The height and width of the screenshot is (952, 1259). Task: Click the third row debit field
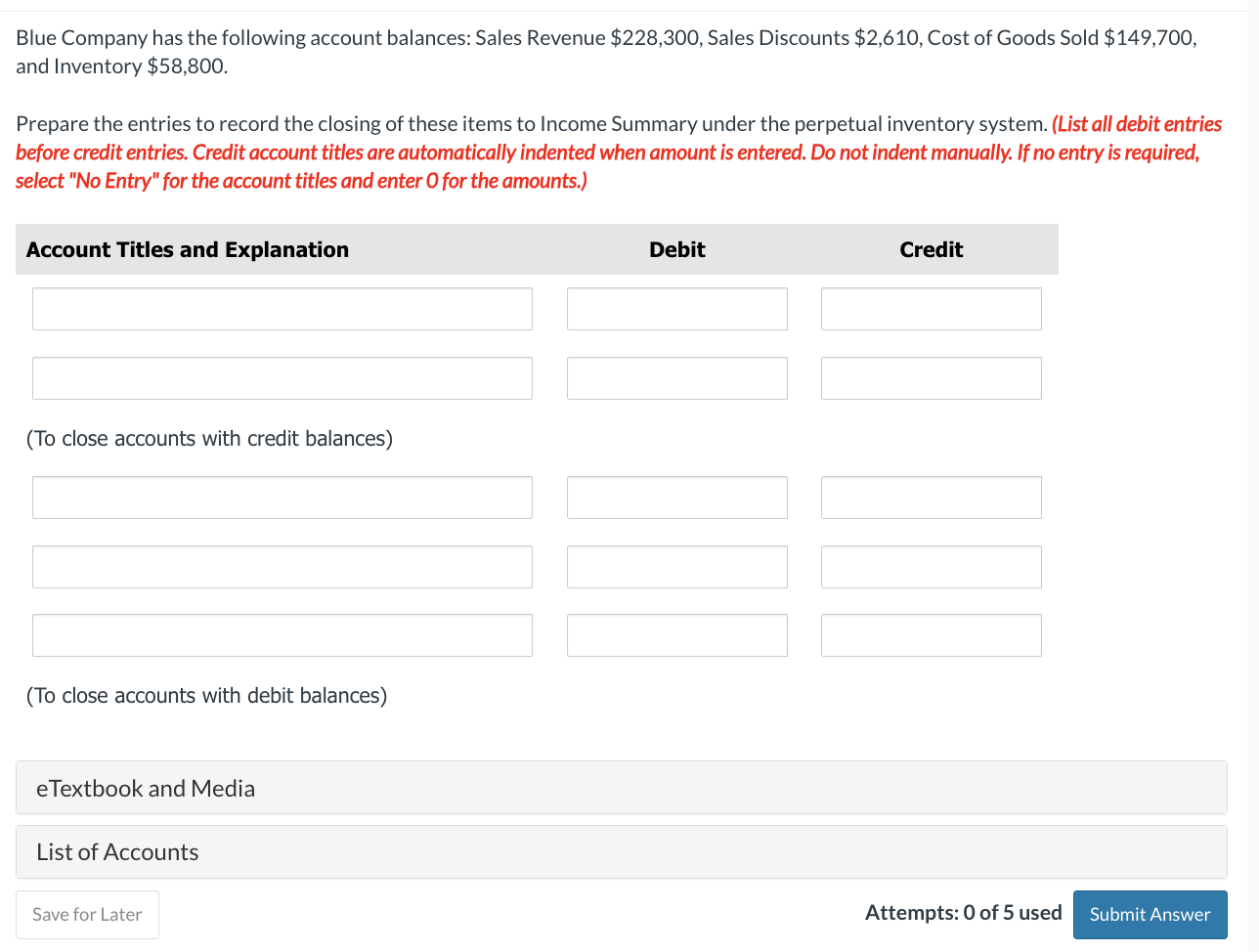coord(676,497)
